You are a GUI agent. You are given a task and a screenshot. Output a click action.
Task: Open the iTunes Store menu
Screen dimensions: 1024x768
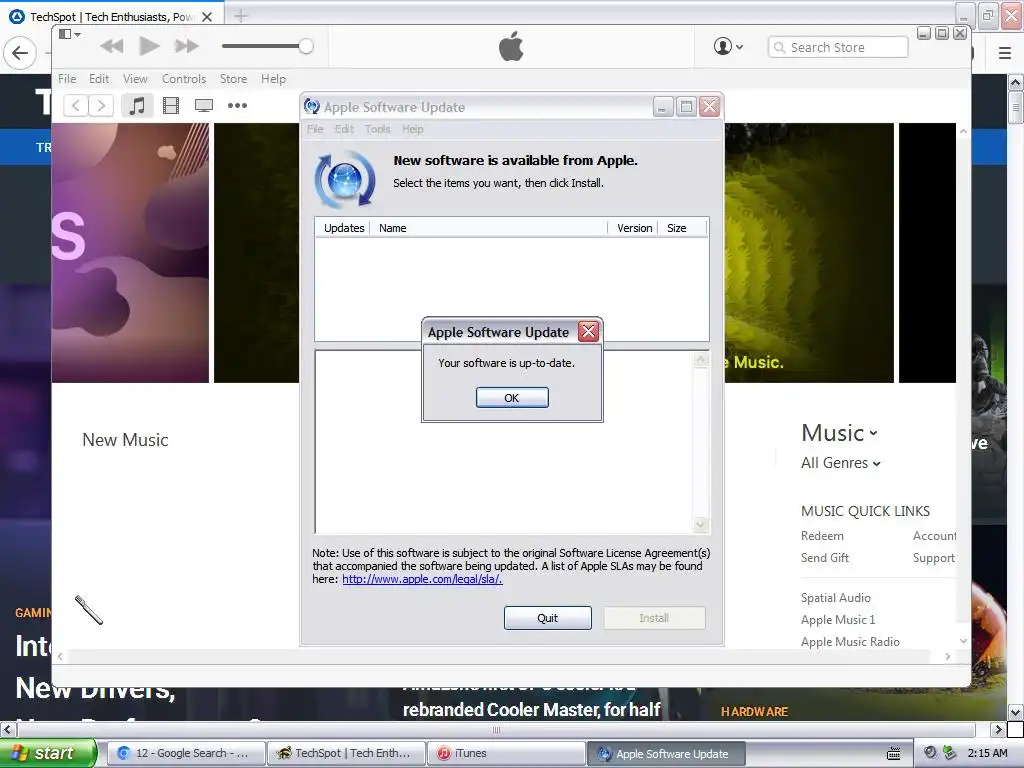pos(233,78)
